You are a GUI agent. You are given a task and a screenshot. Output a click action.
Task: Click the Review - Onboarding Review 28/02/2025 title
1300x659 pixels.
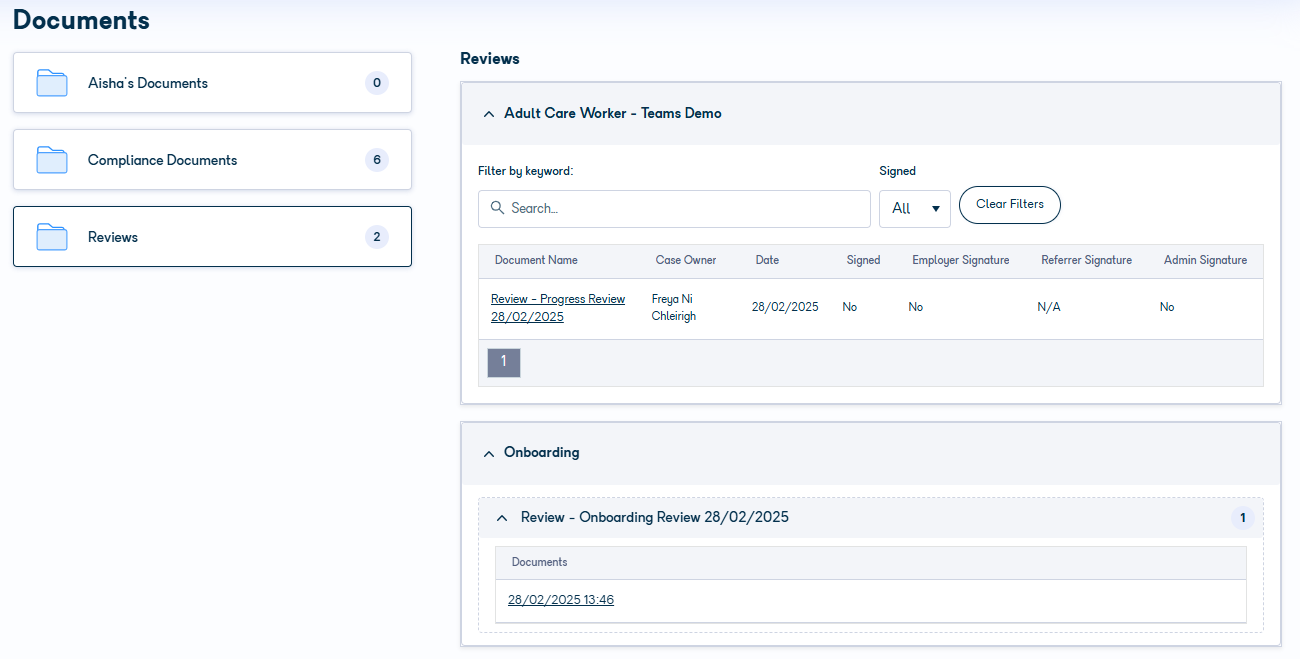point(655,518)
